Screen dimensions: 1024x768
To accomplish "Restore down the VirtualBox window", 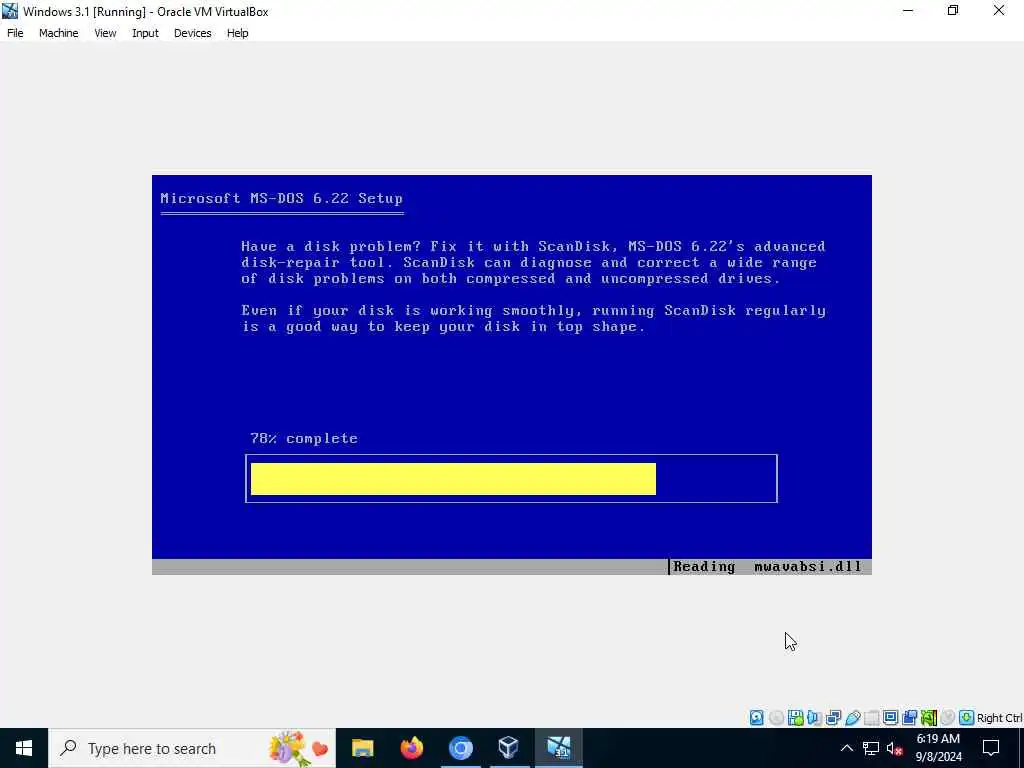I will pos(953,11).
